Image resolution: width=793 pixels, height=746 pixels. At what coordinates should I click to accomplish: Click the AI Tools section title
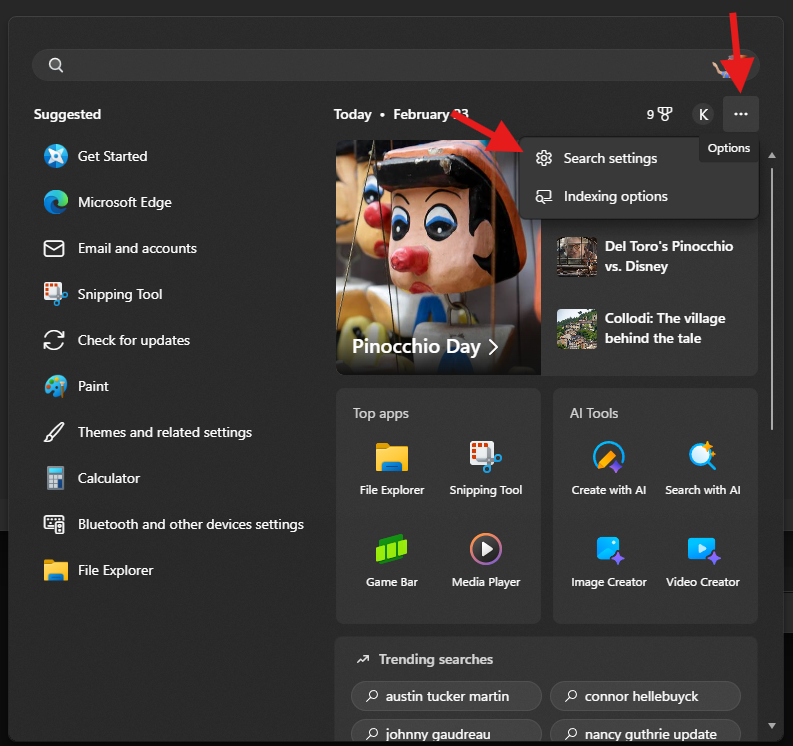(x=594, y=413)
